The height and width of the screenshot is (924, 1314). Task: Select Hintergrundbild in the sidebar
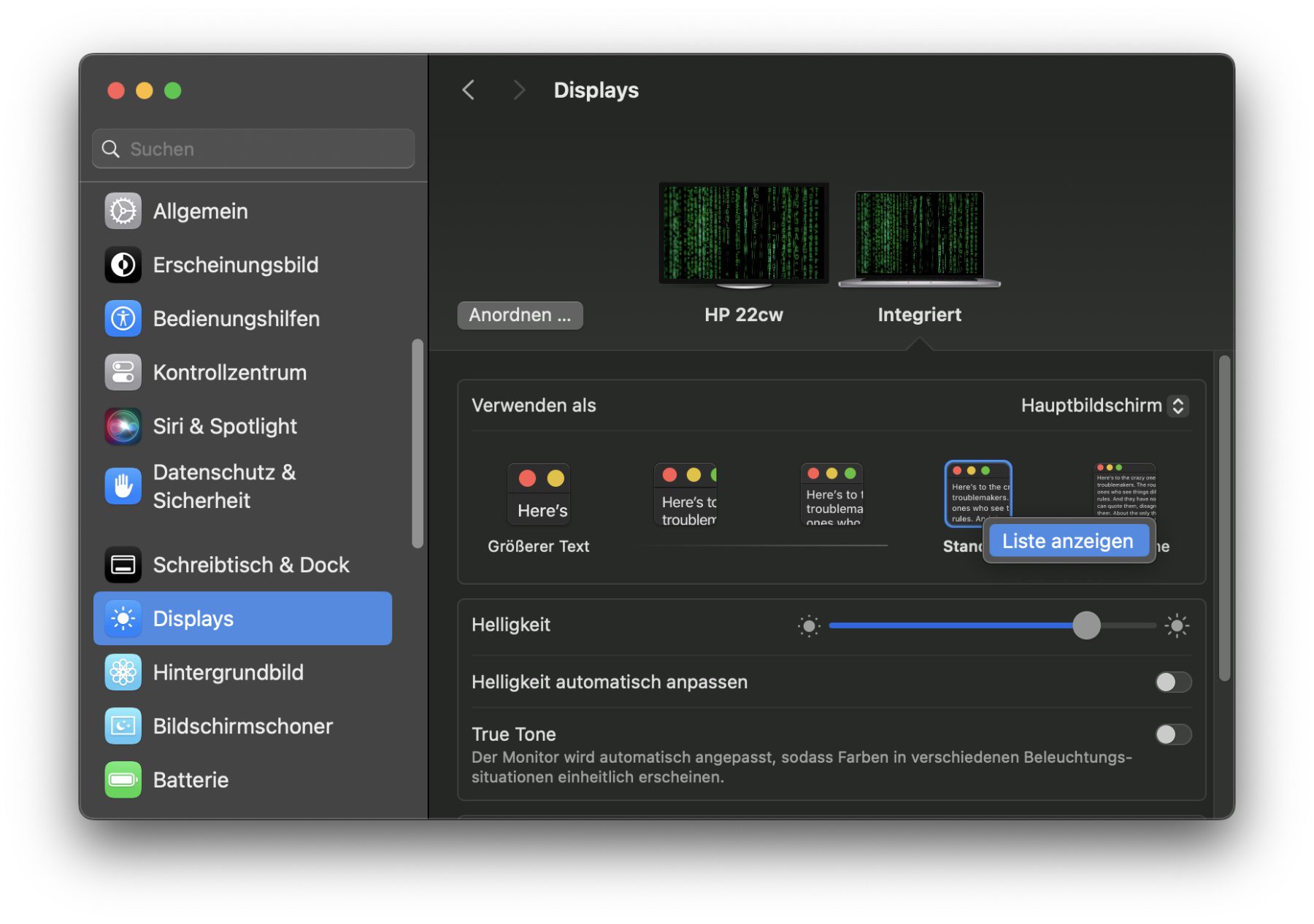coord(228,672)
